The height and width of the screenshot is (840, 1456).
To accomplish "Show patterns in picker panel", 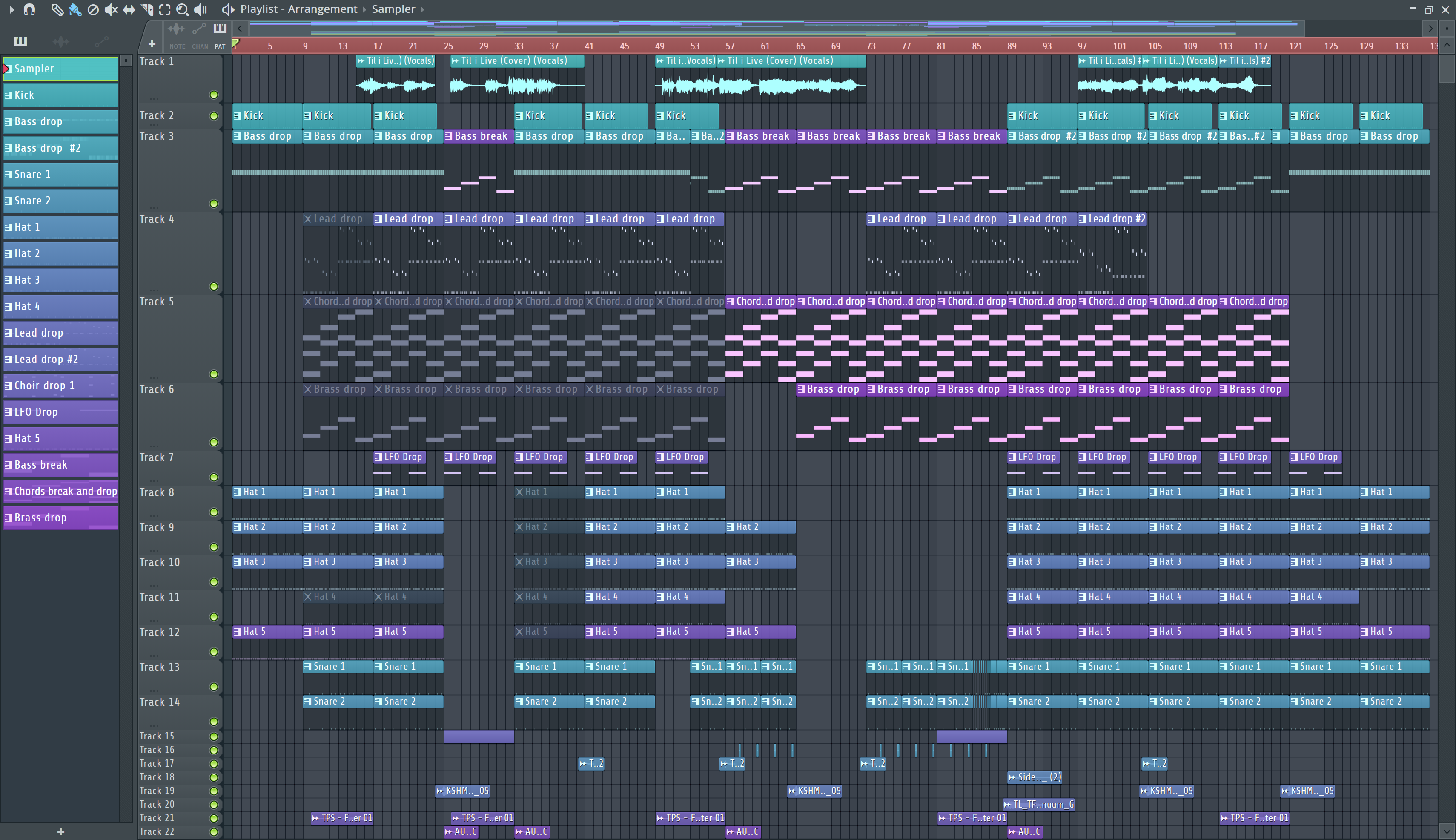I will [20, 41].
